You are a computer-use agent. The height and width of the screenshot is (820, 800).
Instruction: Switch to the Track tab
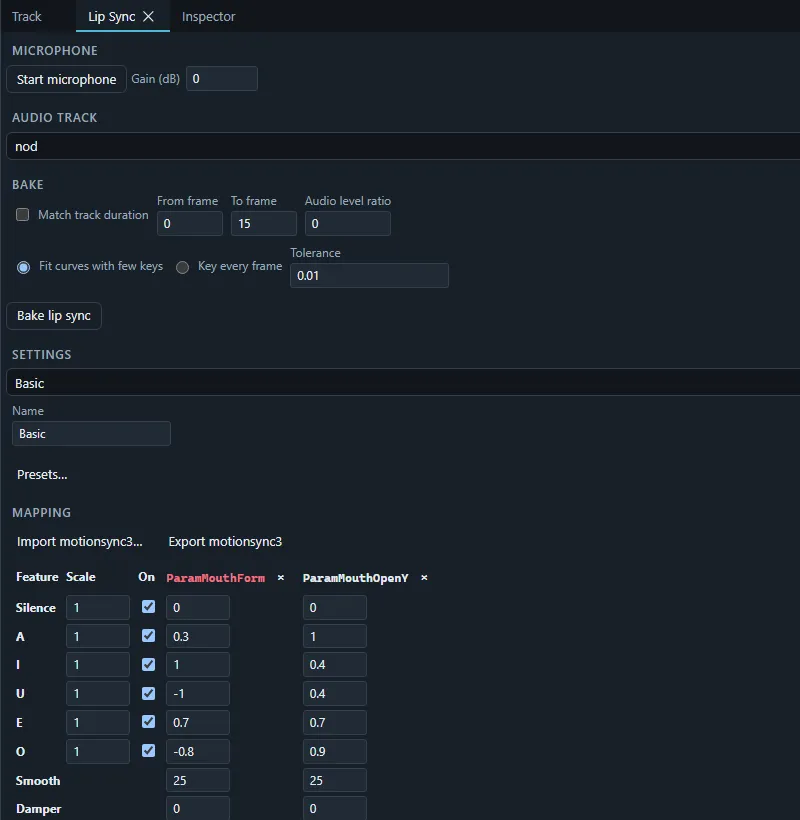click(27, 17)
